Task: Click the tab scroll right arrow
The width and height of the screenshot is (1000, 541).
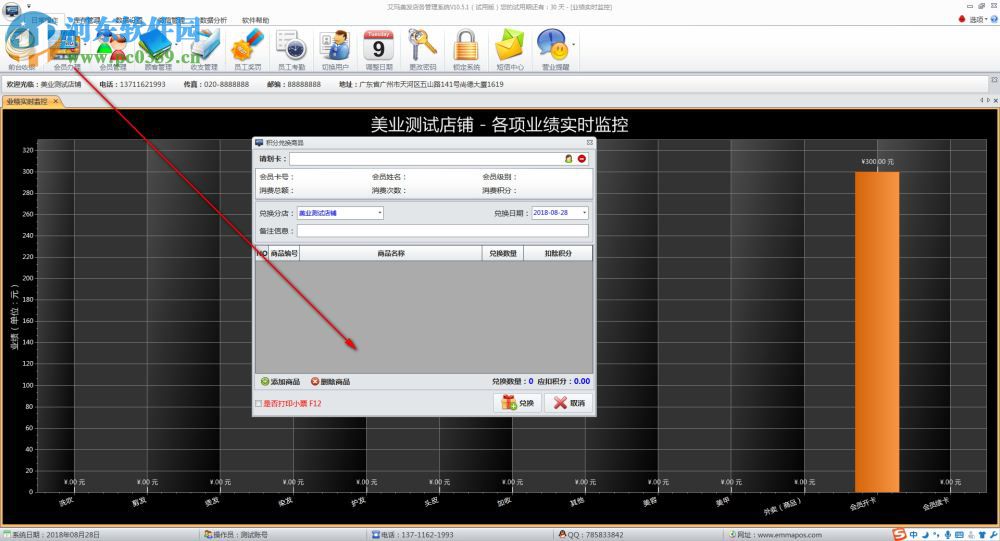Action: pos(989,101)
